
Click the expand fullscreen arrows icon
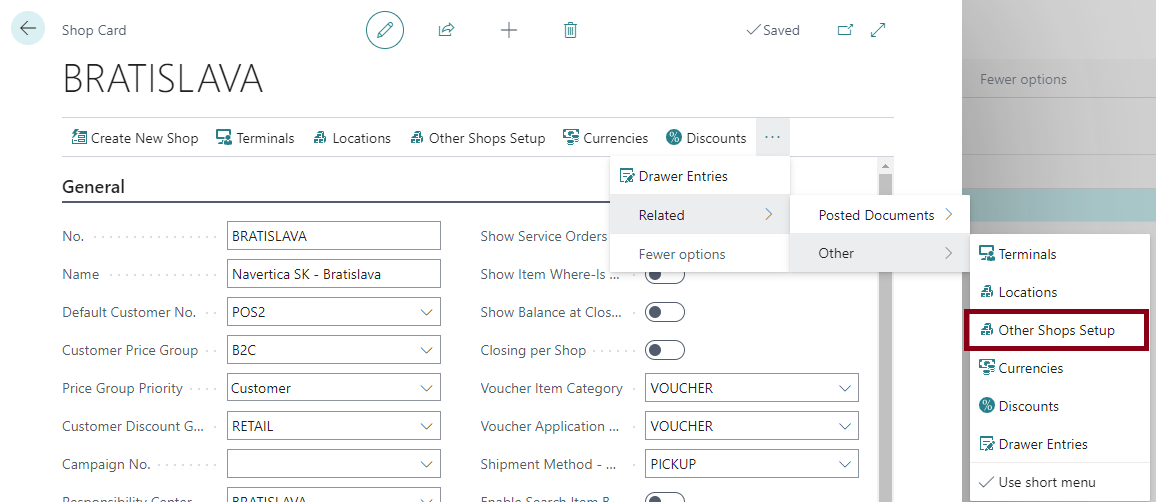pyautogui.click(x=878, y=30)
